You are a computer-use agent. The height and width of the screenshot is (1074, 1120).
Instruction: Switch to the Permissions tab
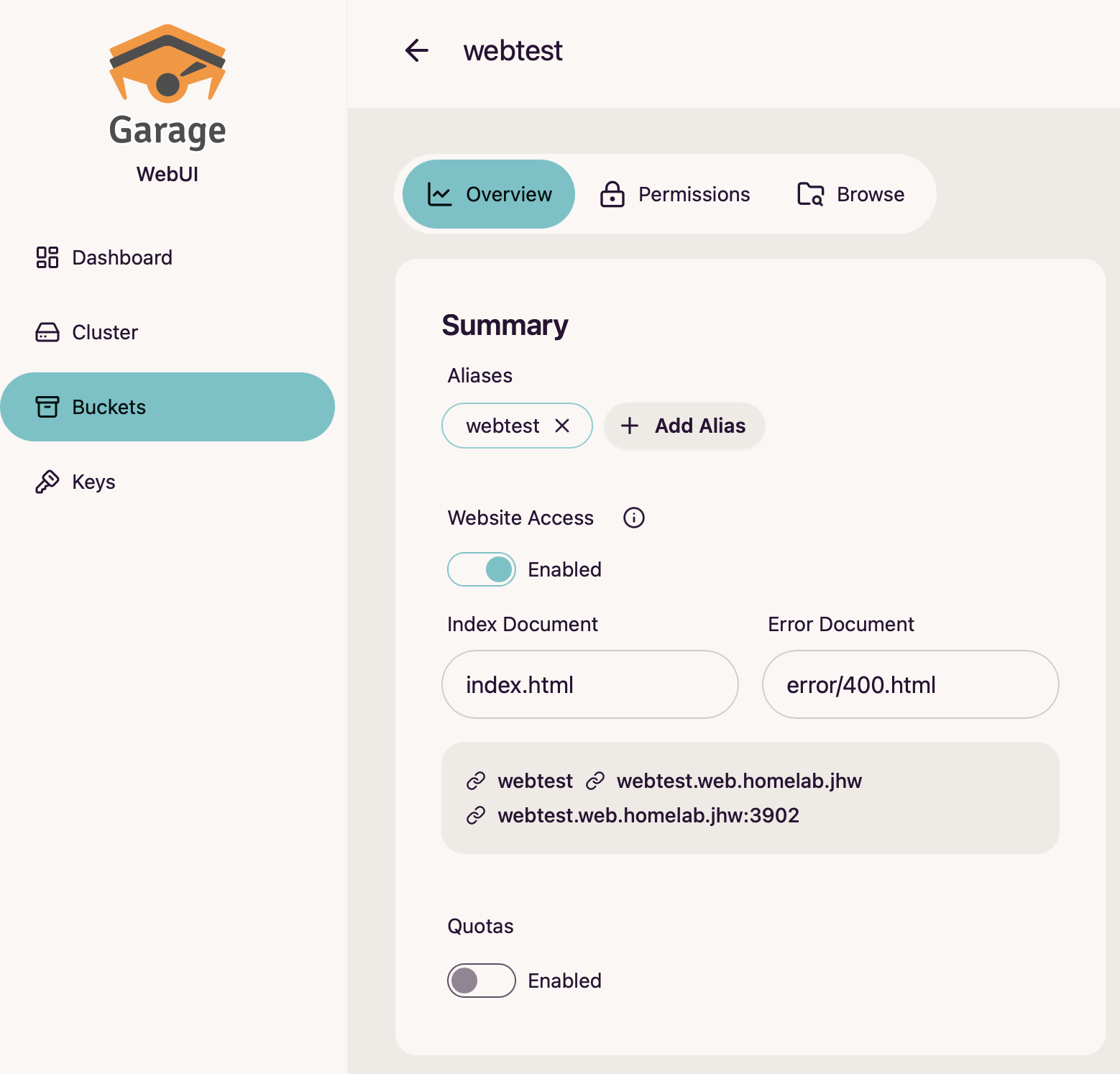(x=674, y=194)
